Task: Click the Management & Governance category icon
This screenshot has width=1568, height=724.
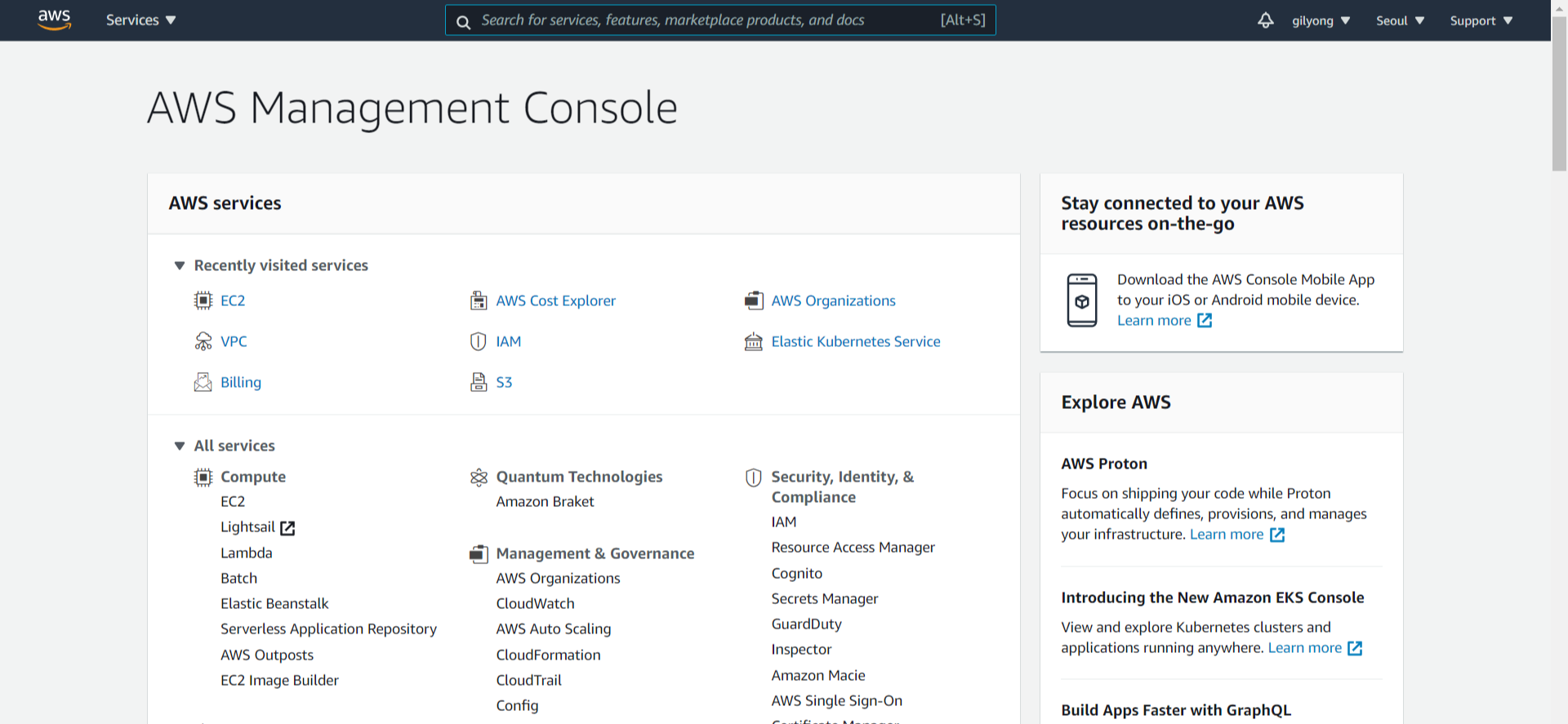Action: (479, 553)
